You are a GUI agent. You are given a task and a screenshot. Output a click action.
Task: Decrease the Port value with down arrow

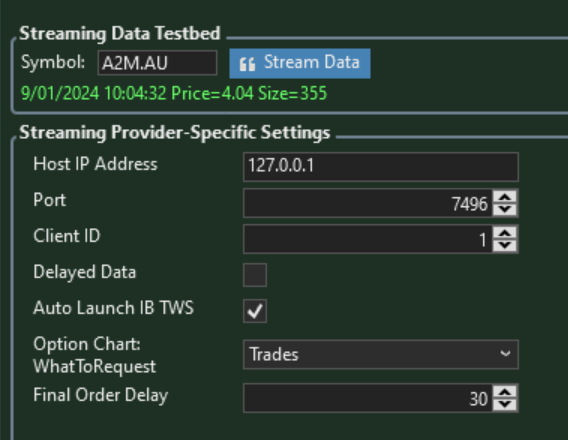(x=505, y=209)
